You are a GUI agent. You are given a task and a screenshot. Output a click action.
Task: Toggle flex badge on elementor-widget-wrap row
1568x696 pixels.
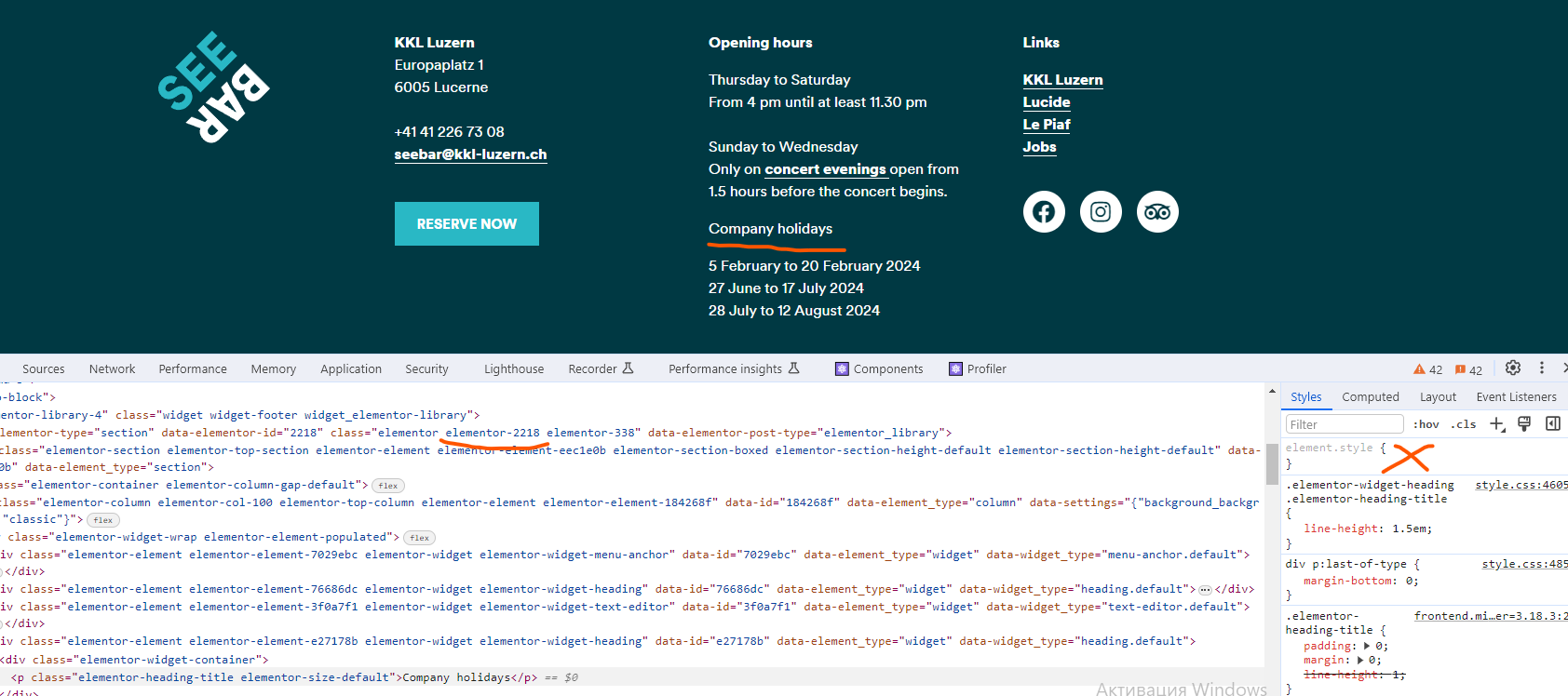(x=420, y=538)
